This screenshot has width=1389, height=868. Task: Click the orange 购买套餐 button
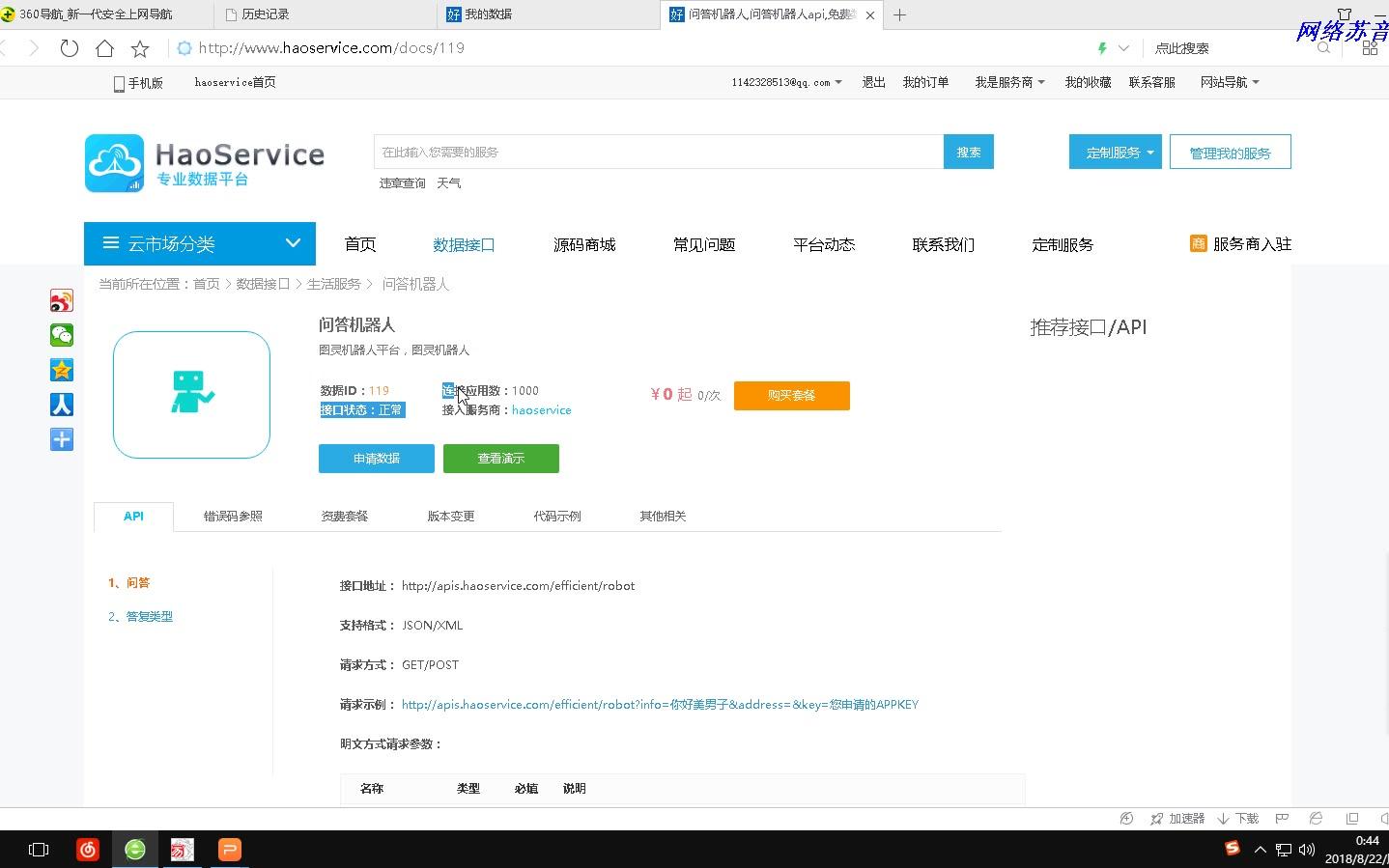(x=792, y=395)
